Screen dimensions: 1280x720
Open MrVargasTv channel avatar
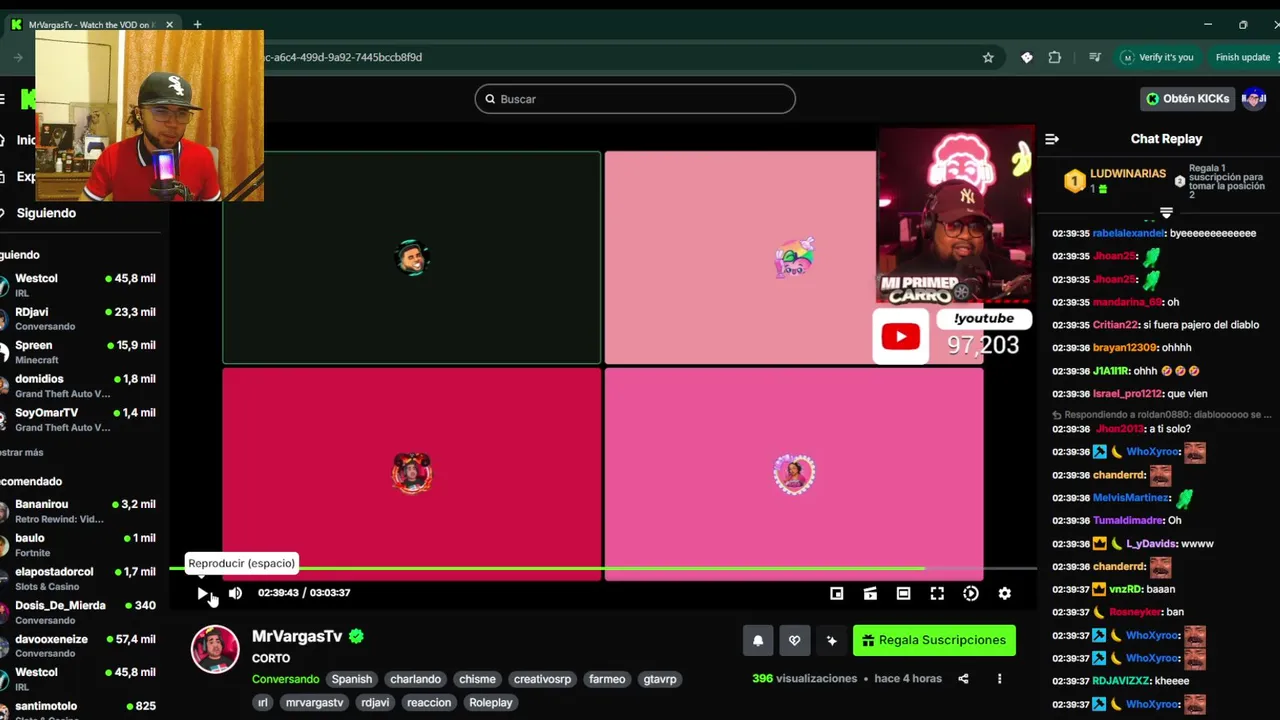coord(215,649)
